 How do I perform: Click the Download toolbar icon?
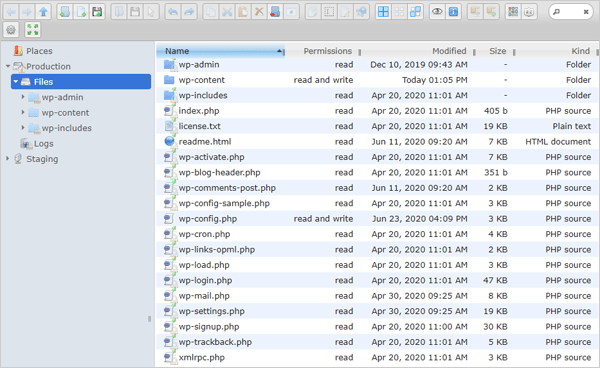[135, 12]
